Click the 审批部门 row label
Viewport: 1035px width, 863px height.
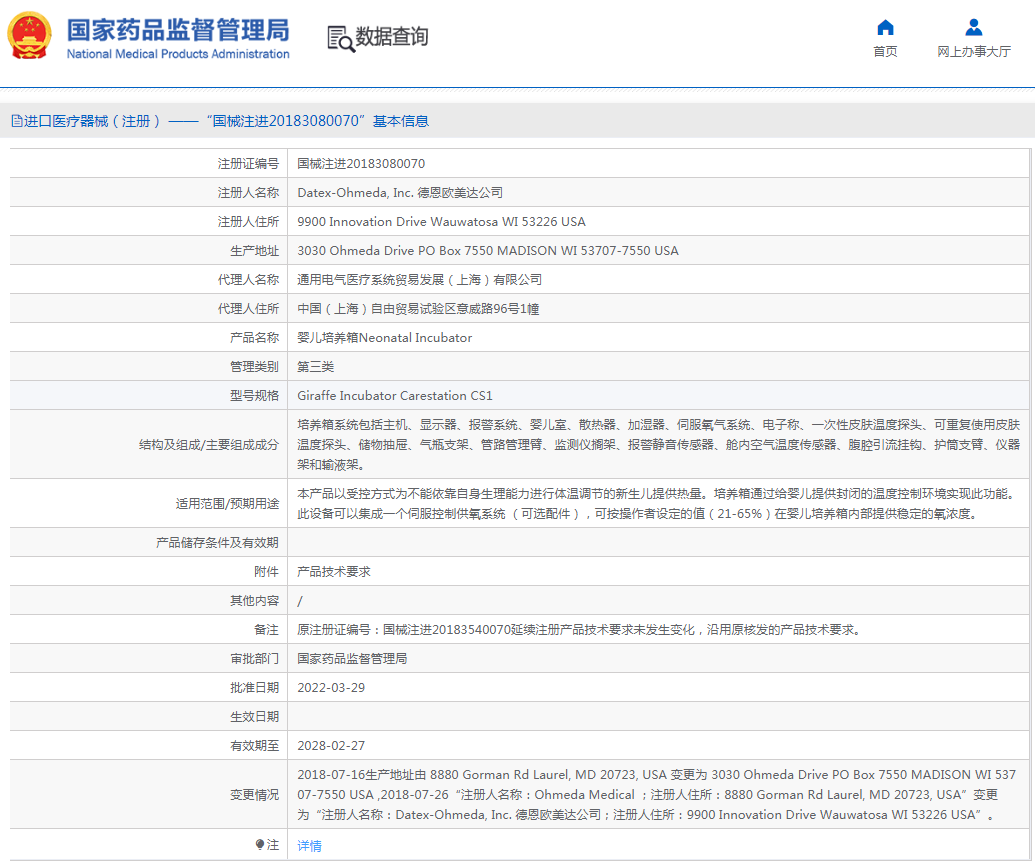tap(254, 659)
